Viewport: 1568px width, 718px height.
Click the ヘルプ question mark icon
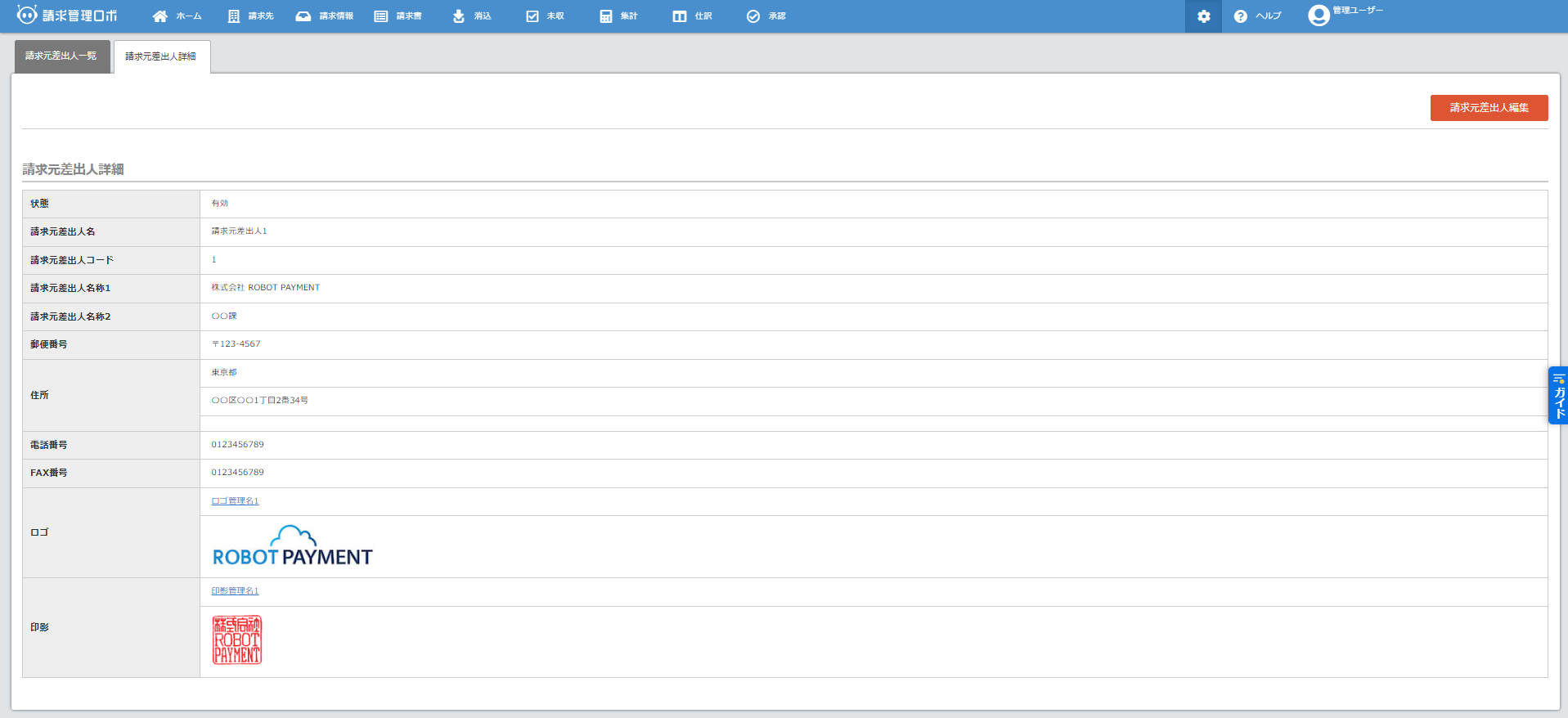[x=1241, y=16]
